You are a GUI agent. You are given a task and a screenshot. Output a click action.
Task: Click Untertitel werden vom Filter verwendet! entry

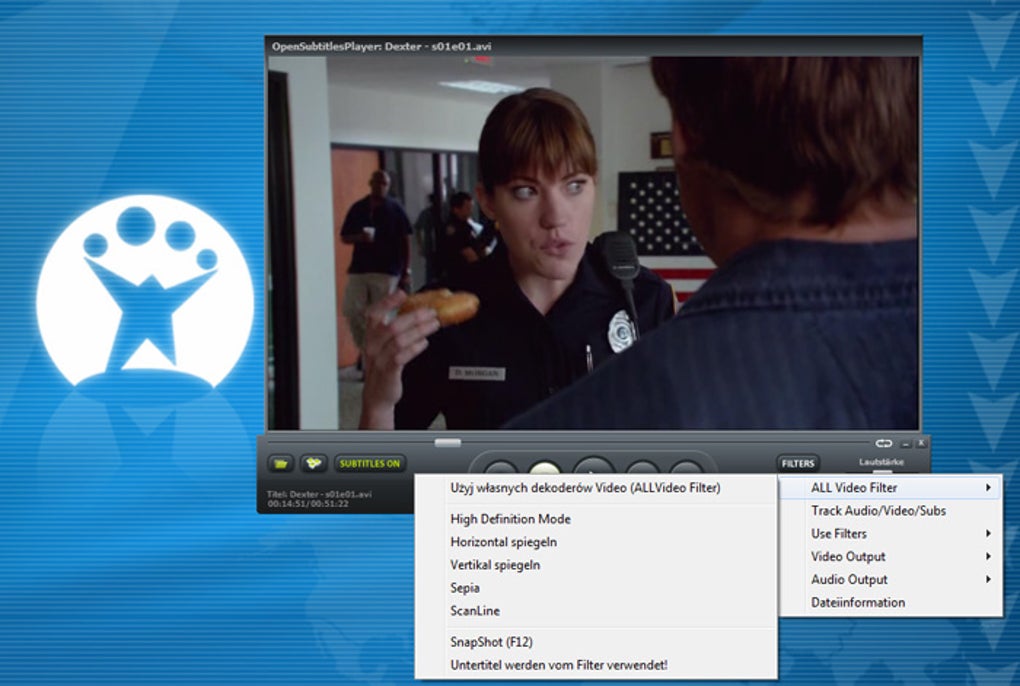[596, 665]
